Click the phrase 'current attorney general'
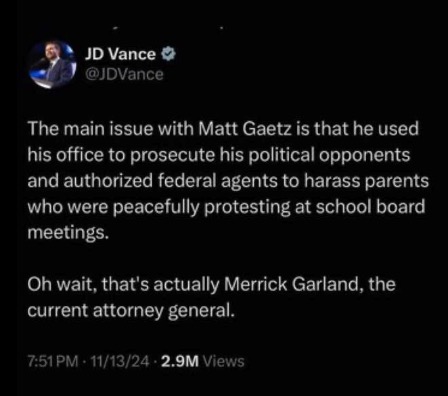448x396 pixels. (x=128, y=311)
